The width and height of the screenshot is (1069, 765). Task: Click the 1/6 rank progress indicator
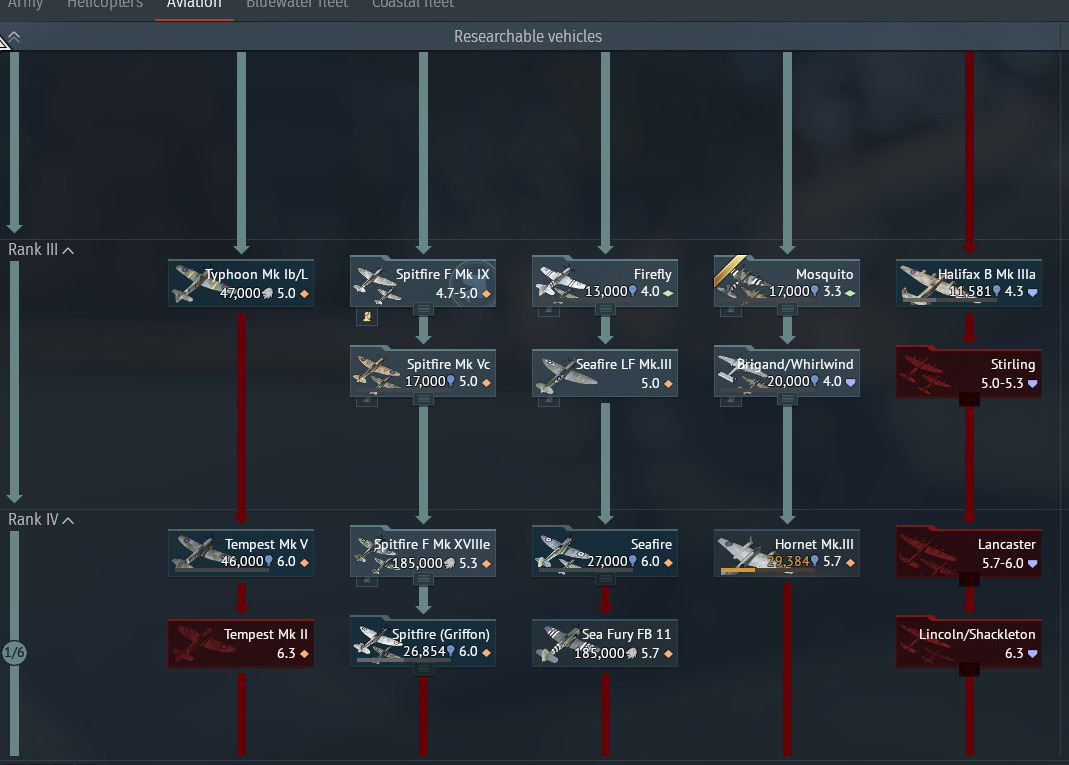(14, 652)
